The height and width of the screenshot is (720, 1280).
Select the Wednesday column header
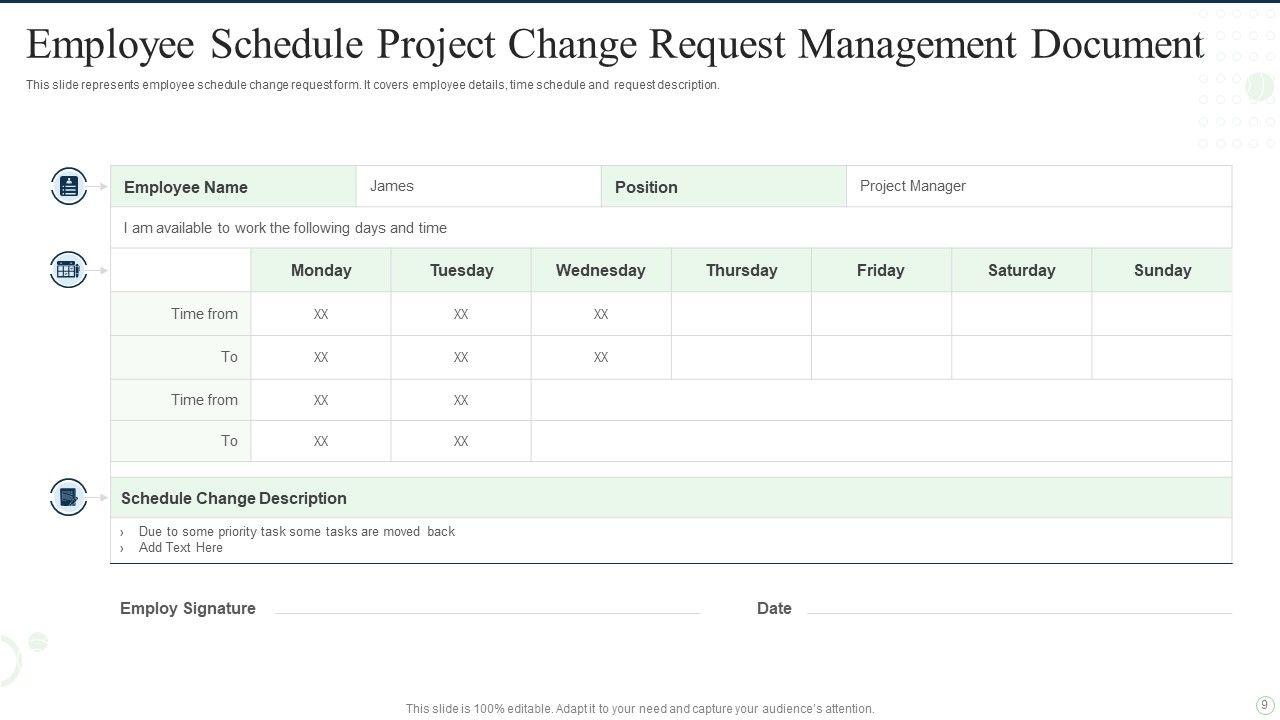pyautogui.click(x=601, y=270)
